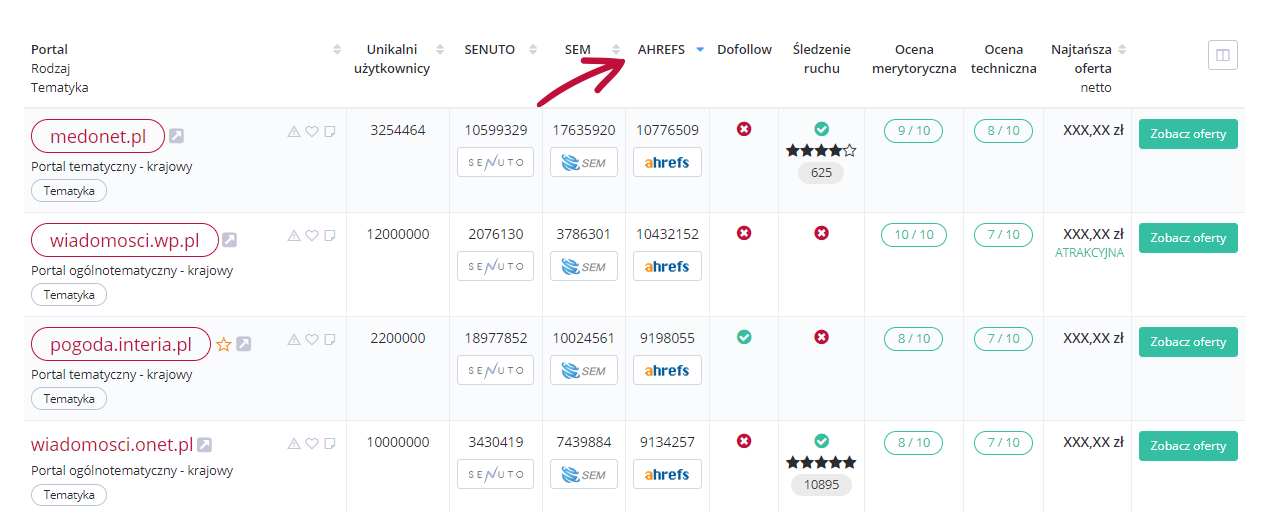Open the wiadomosci.onet.pl portal link

coord(112,445)
